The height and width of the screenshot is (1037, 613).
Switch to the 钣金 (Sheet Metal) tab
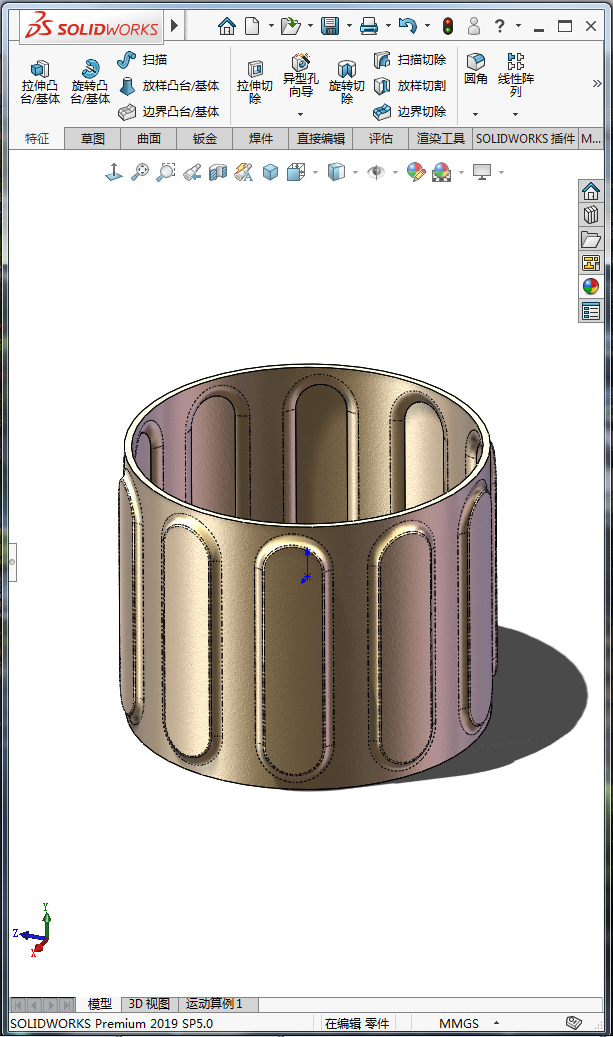tap(204, 138)
